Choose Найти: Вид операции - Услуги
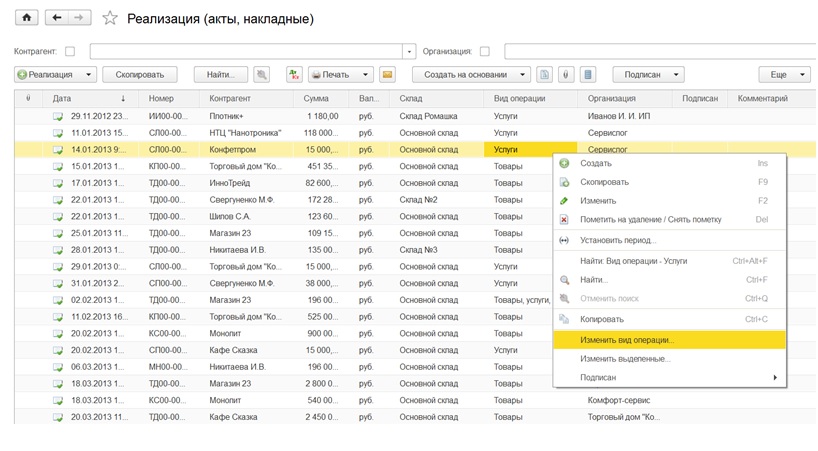The height and width of the screenshot is (451, 818). point(669,261)
